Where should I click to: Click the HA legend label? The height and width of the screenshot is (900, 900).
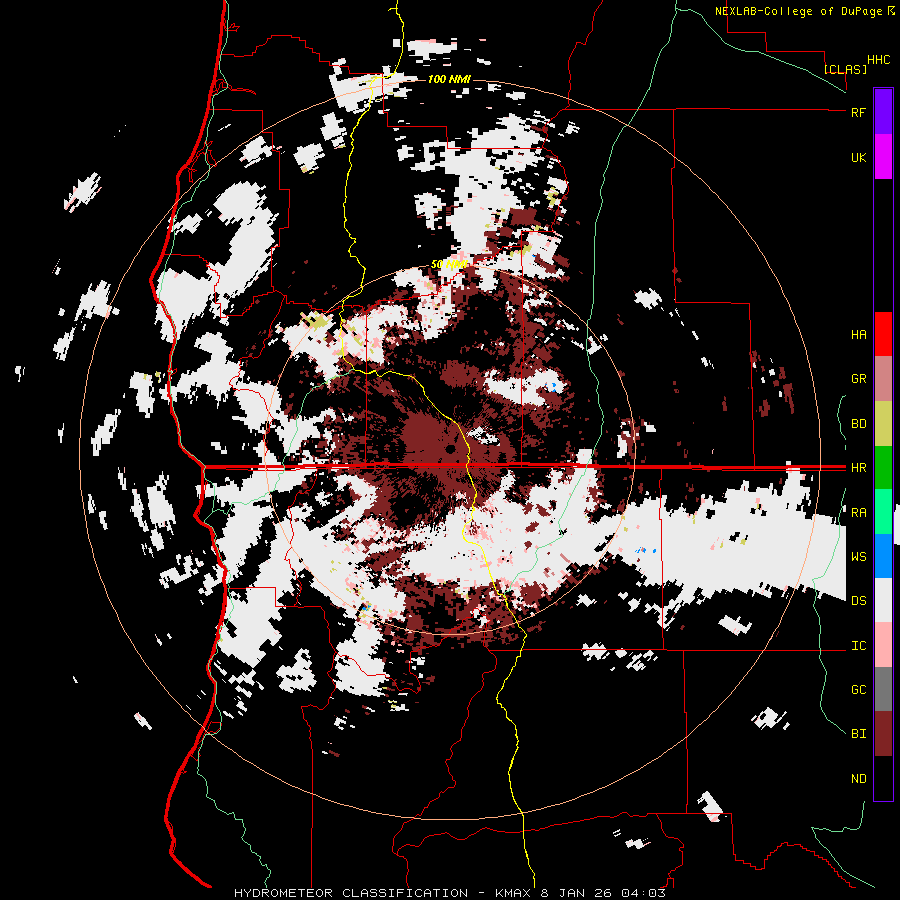pyautogui.click(x=858, y=335)
